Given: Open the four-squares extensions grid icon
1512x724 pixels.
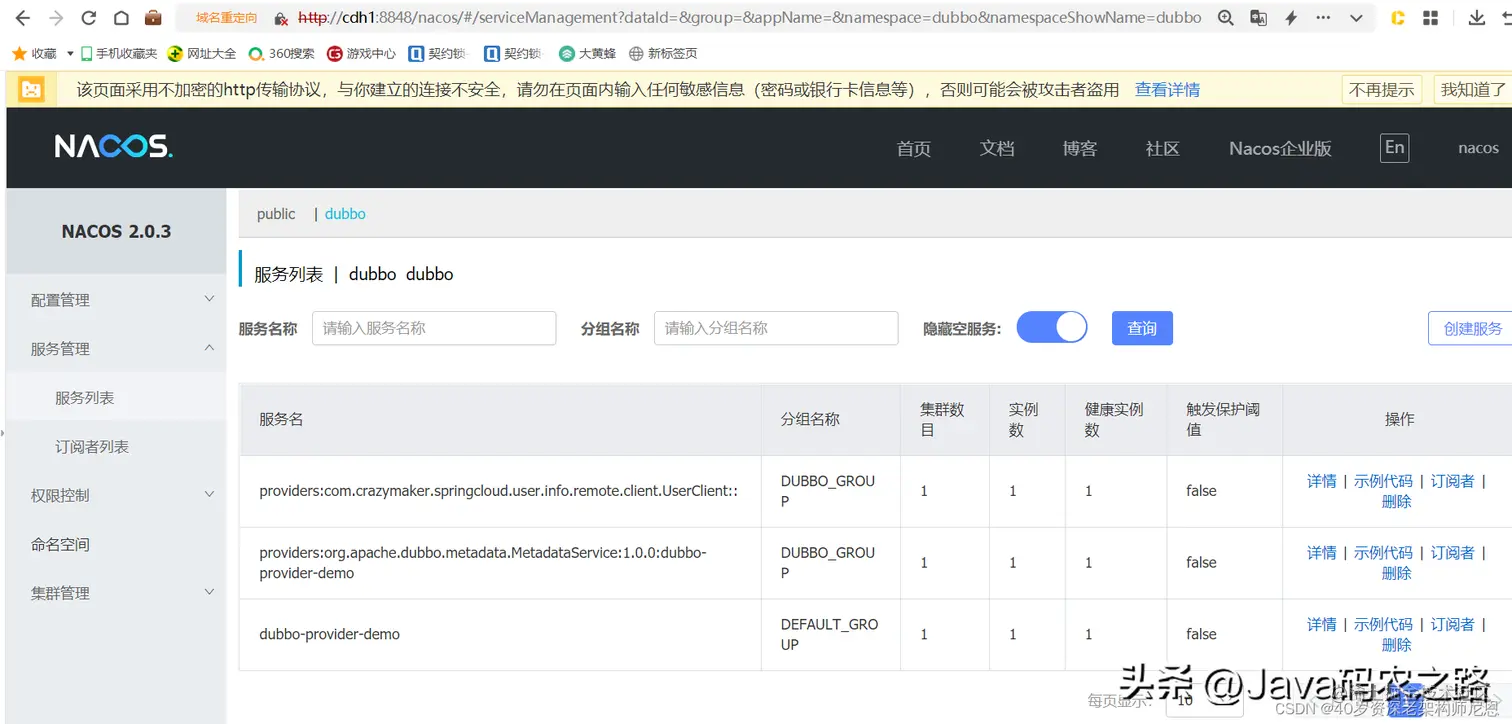Looking at the screenshot, I should [1431, 18].
